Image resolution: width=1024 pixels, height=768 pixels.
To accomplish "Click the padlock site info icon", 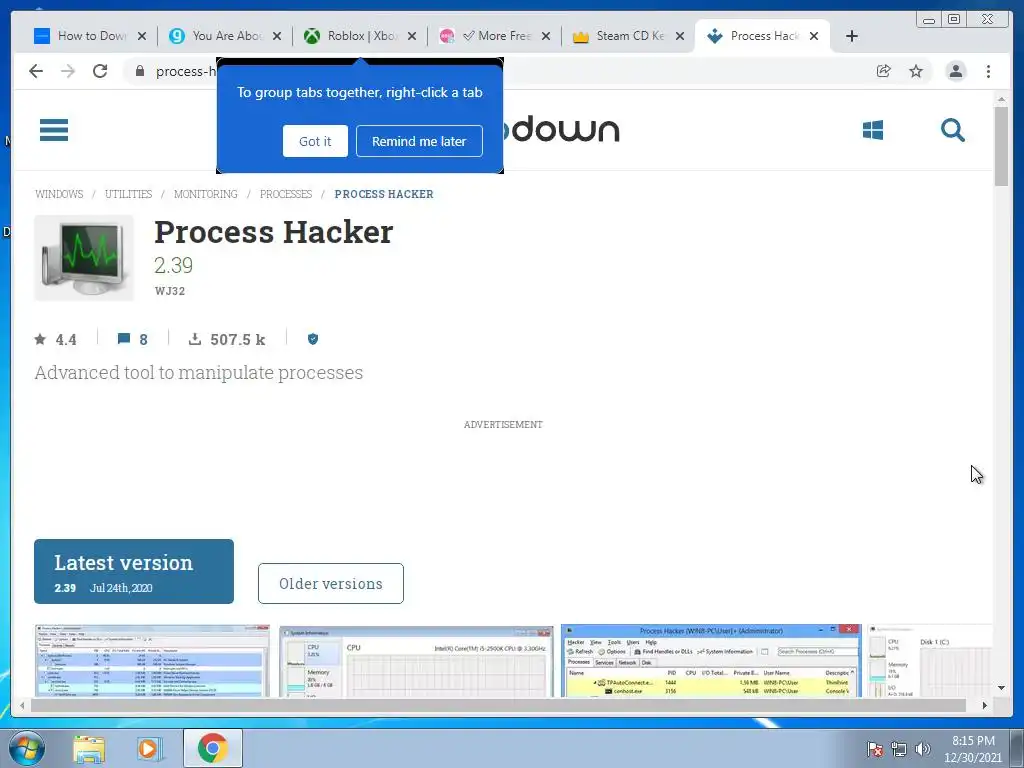I will tap(140, 71).
